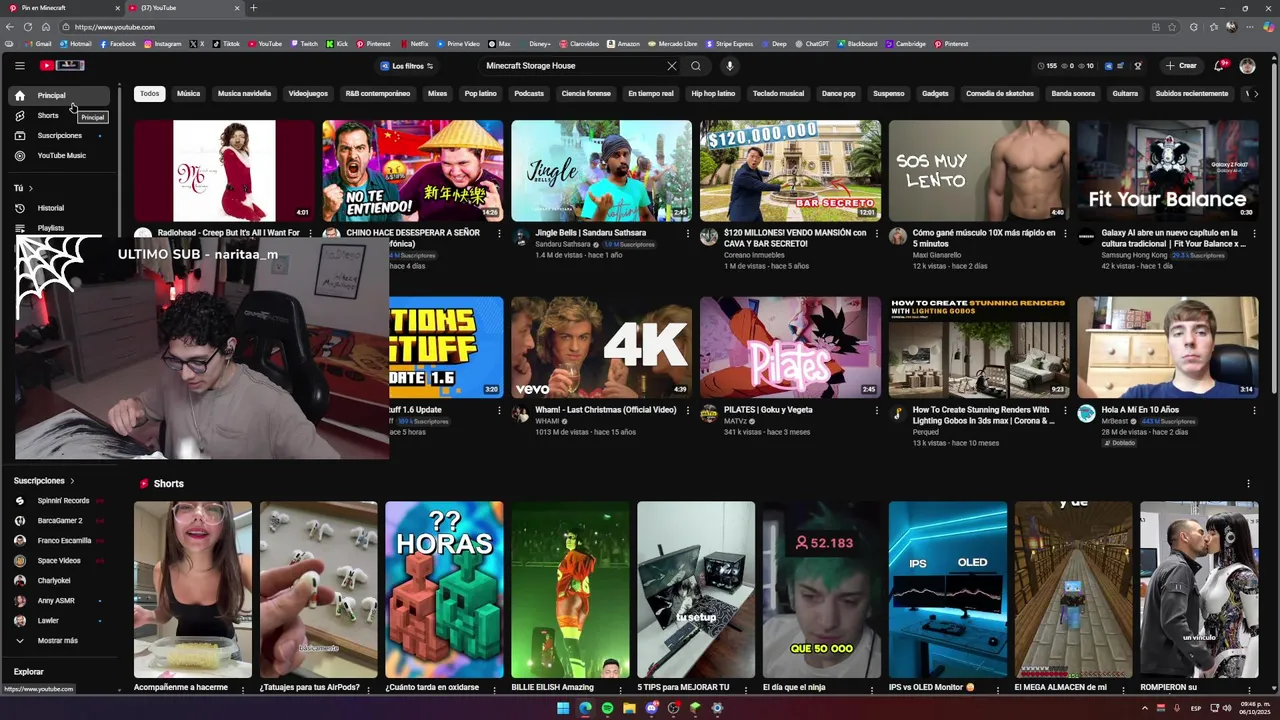Open the volume control in system tray

pyautogui.click(x=1227, y=708)
